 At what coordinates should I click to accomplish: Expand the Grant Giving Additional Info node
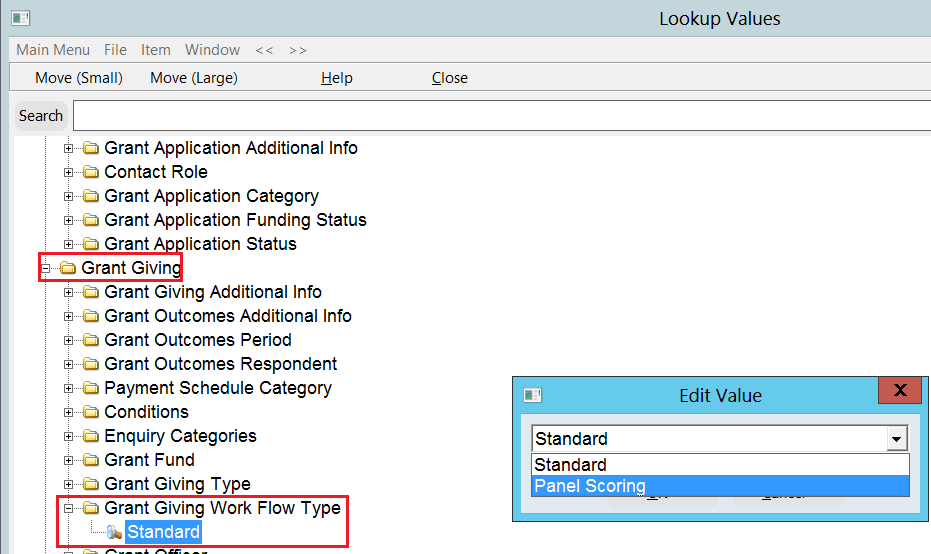pos(68,292)
